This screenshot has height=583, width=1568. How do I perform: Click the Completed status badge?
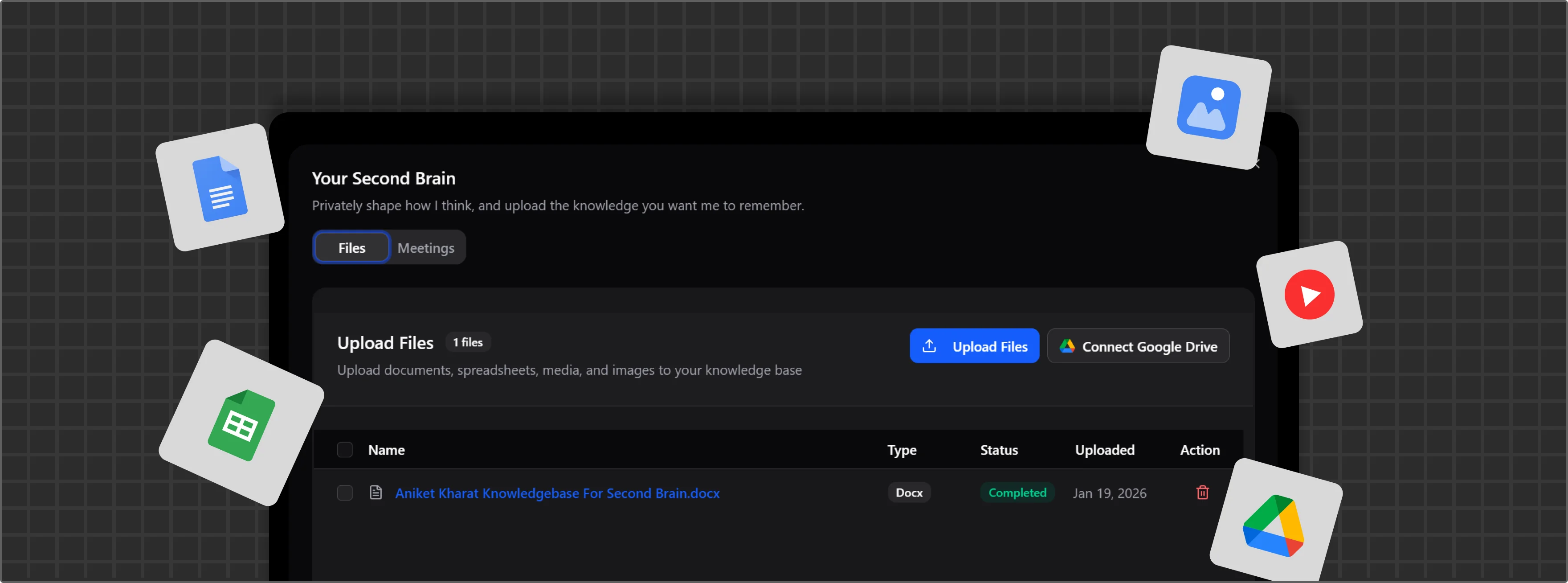(x=1017, y=492)
